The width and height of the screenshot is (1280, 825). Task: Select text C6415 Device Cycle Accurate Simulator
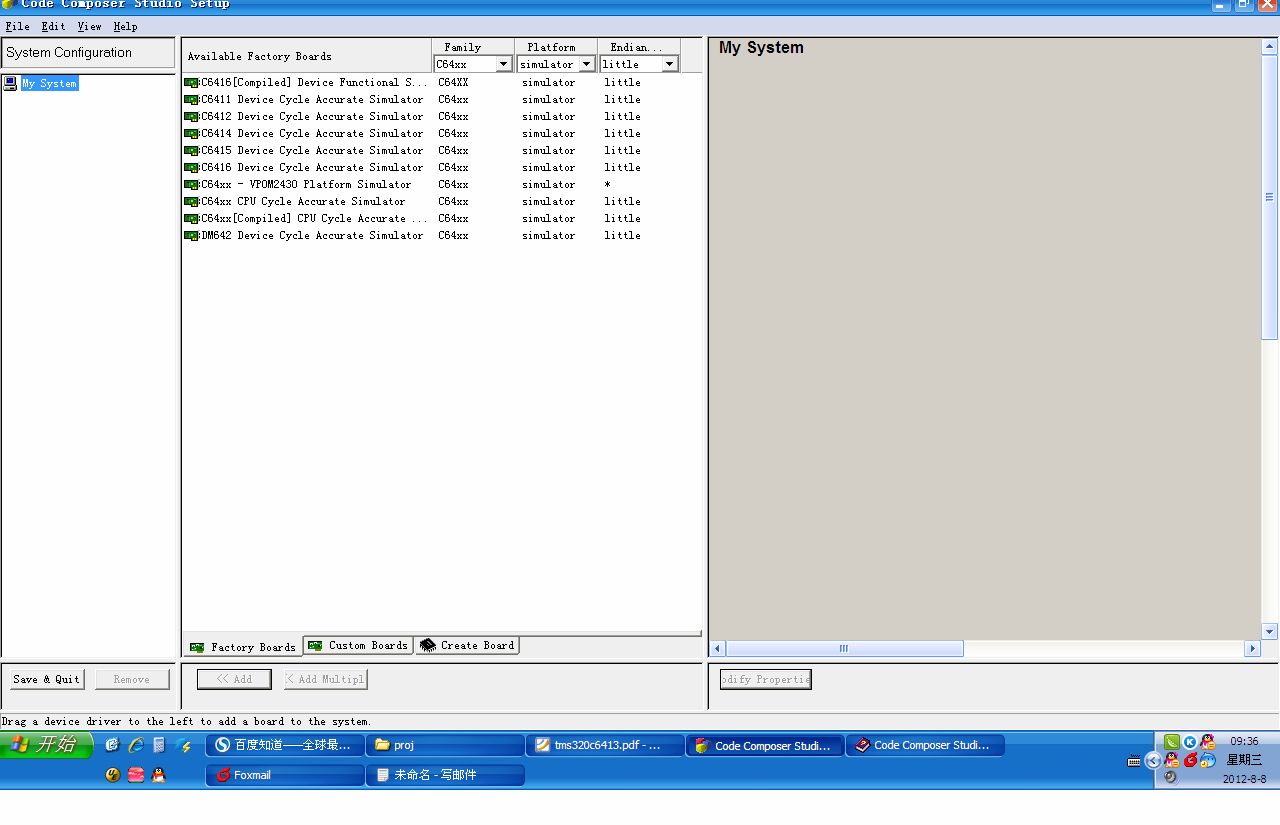pos(312,151)
